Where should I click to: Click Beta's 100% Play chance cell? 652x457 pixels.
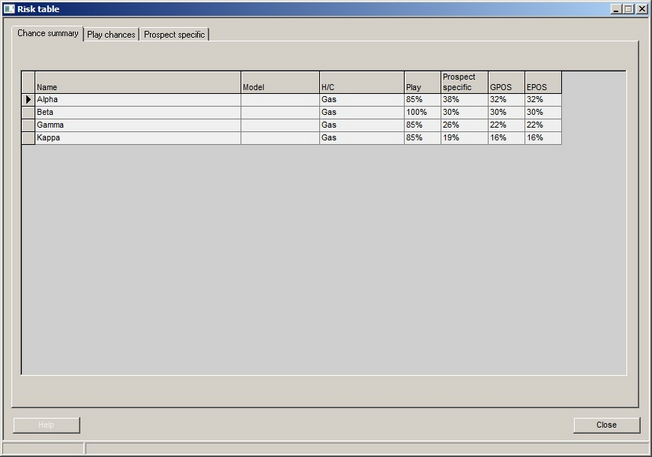(x=421, y=113)
